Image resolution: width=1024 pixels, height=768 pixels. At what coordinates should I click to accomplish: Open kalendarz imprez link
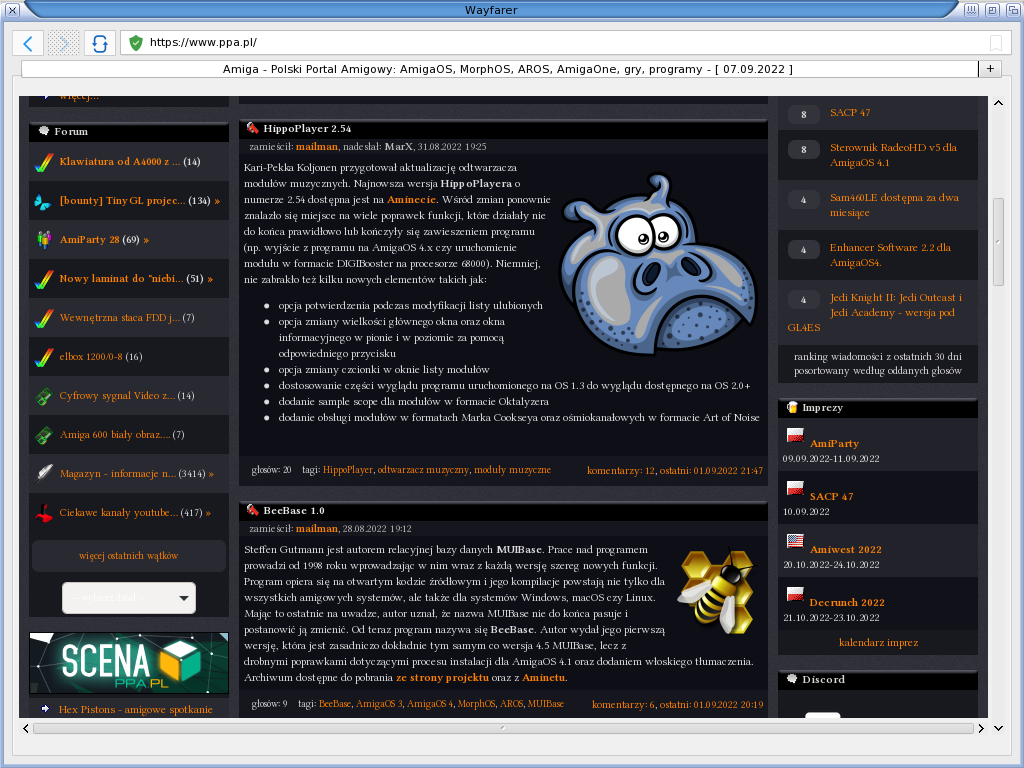[x=878, y=643]
